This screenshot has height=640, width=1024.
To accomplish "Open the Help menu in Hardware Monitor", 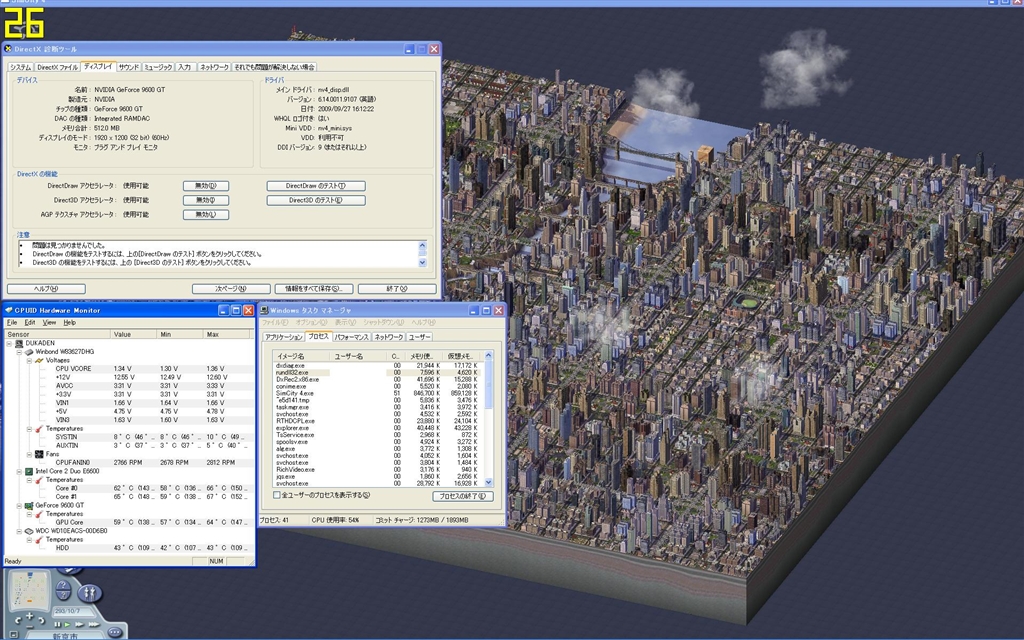I will click(x=70, y=323).
